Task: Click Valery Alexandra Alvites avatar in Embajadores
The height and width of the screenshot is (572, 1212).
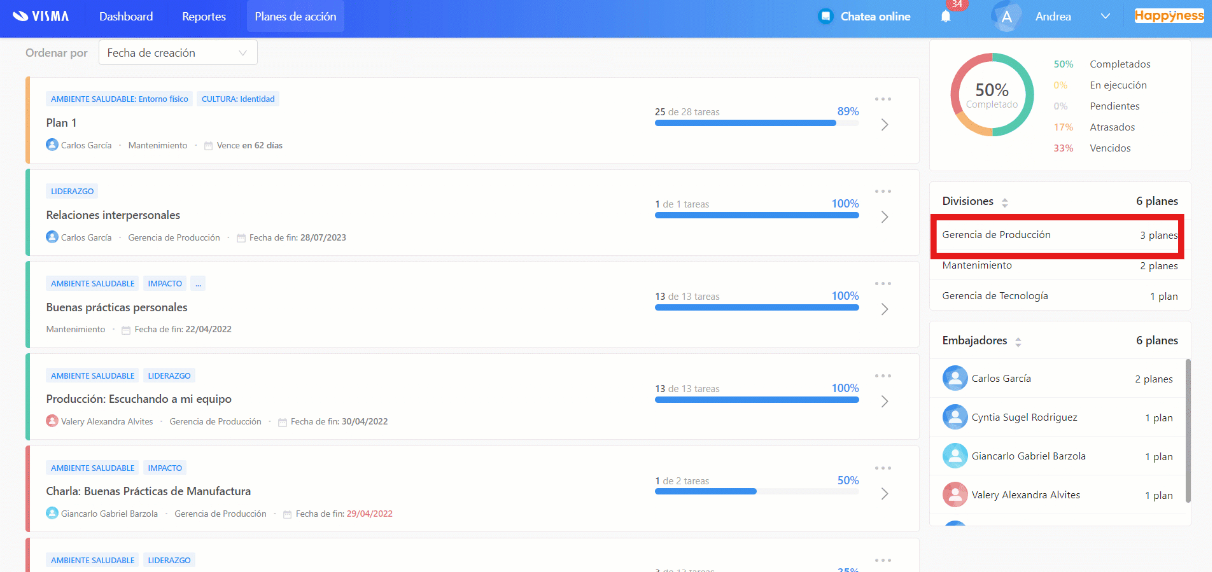Action: point(955,495)
